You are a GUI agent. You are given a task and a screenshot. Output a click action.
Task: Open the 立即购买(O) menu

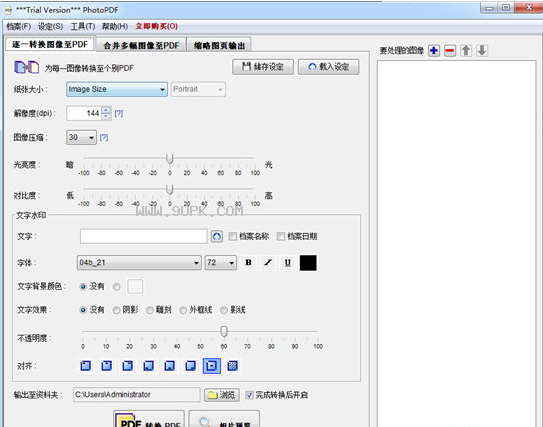pos(157,26)
